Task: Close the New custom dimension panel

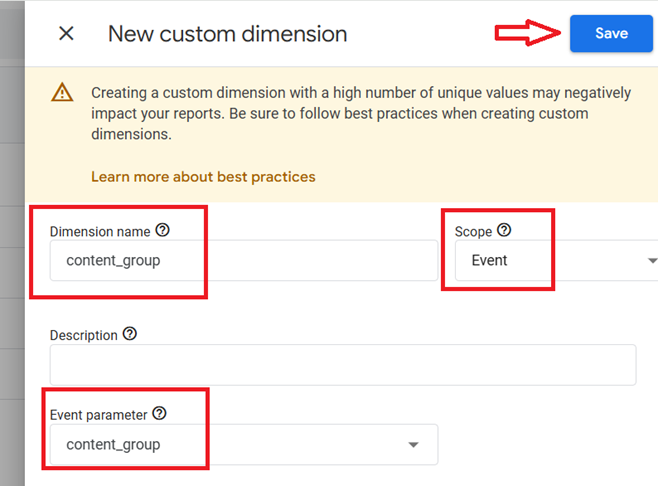Action: tap(66, 33)
